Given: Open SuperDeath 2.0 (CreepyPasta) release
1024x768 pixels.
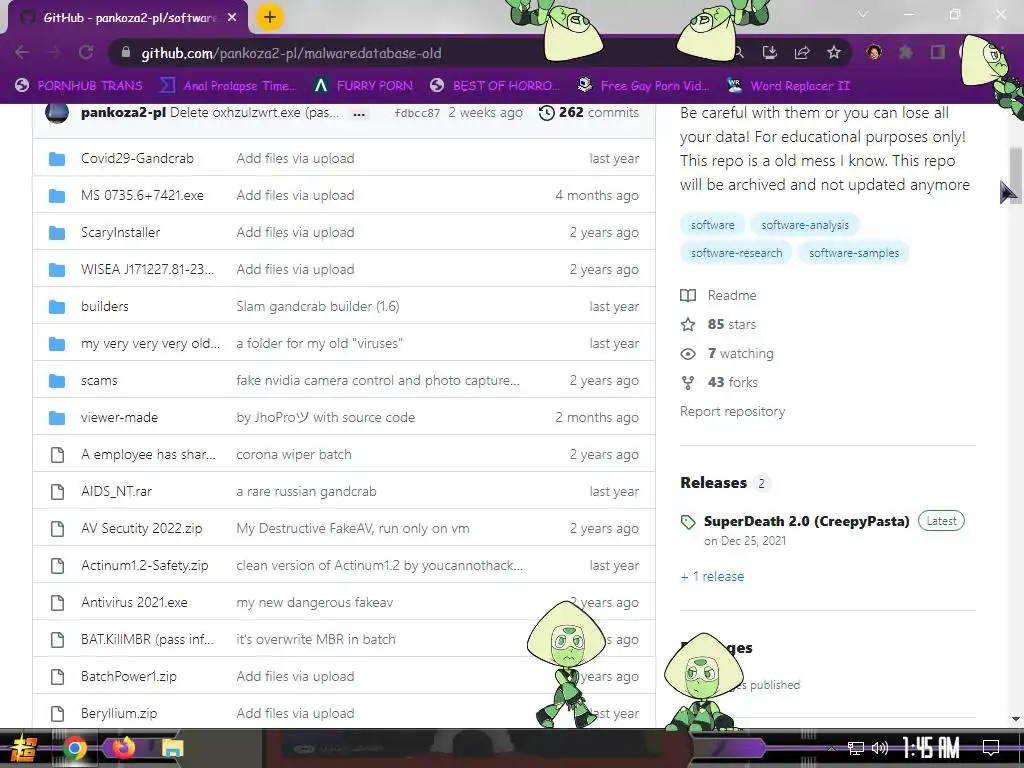Looking at the screenshot, I should 807,521.
